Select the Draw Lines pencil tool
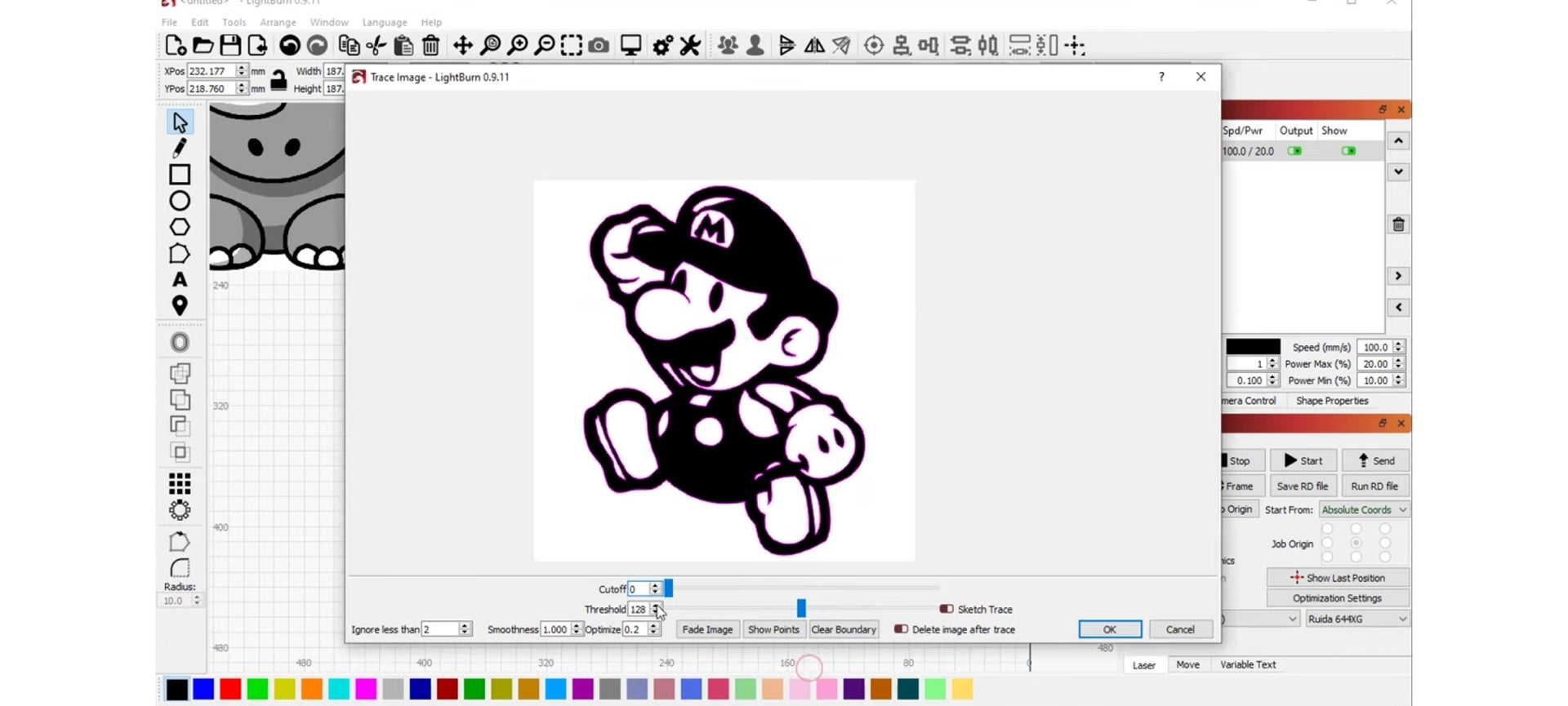 point(180,148)
